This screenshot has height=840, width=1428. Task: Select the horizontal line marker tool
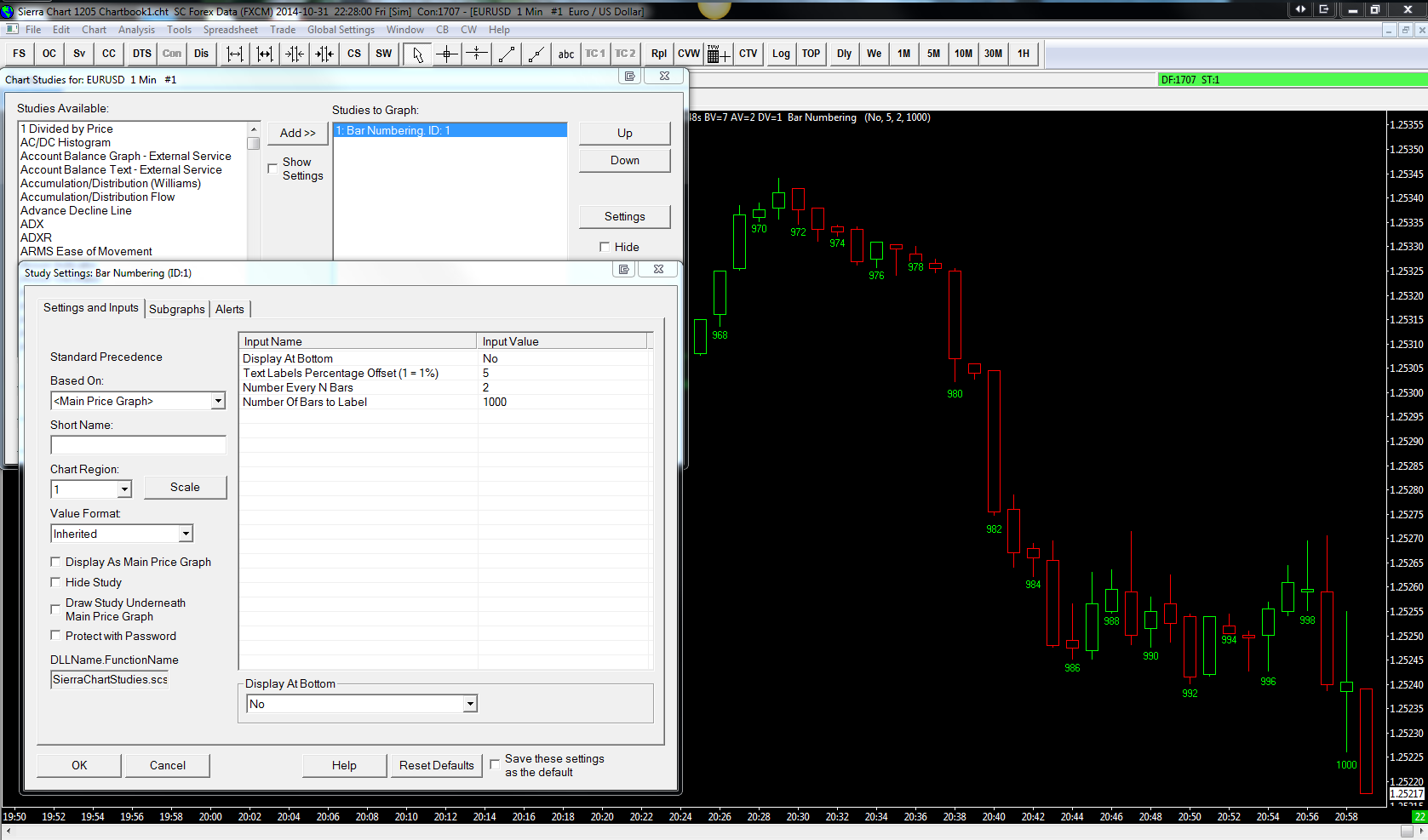point(477,54)
